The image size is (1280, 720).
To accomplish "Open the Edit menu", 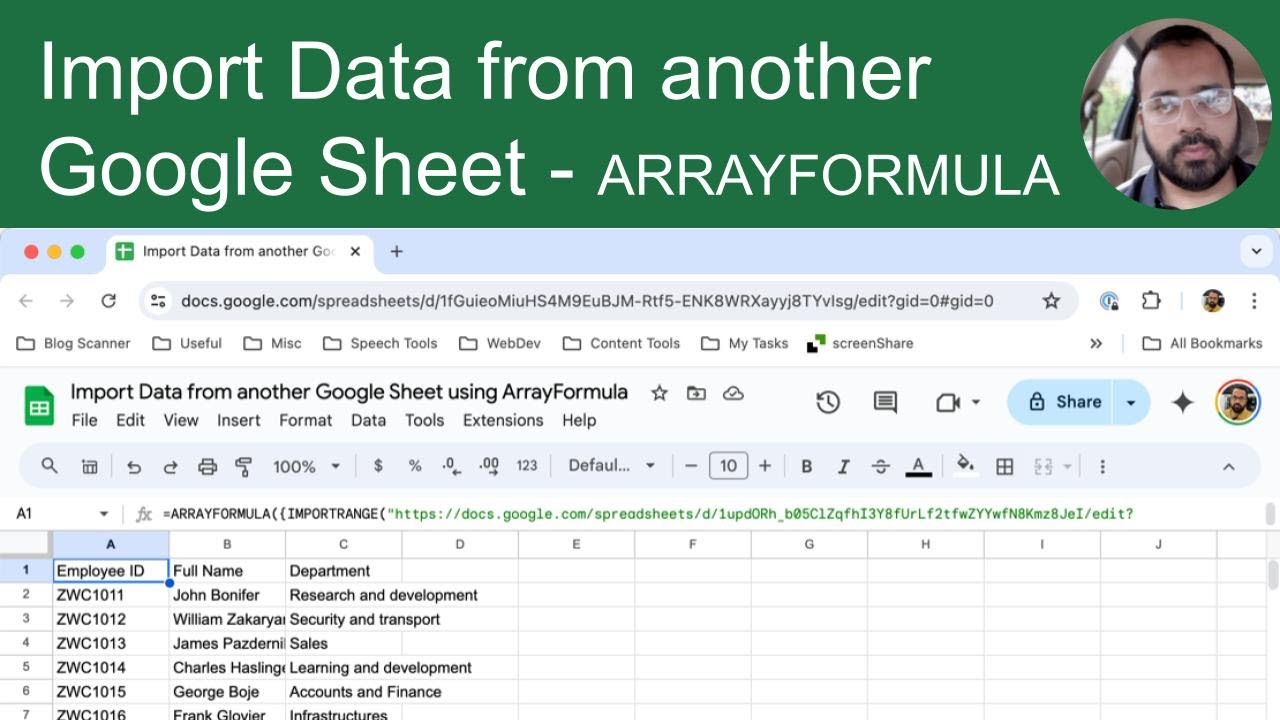I will (130, 420).
